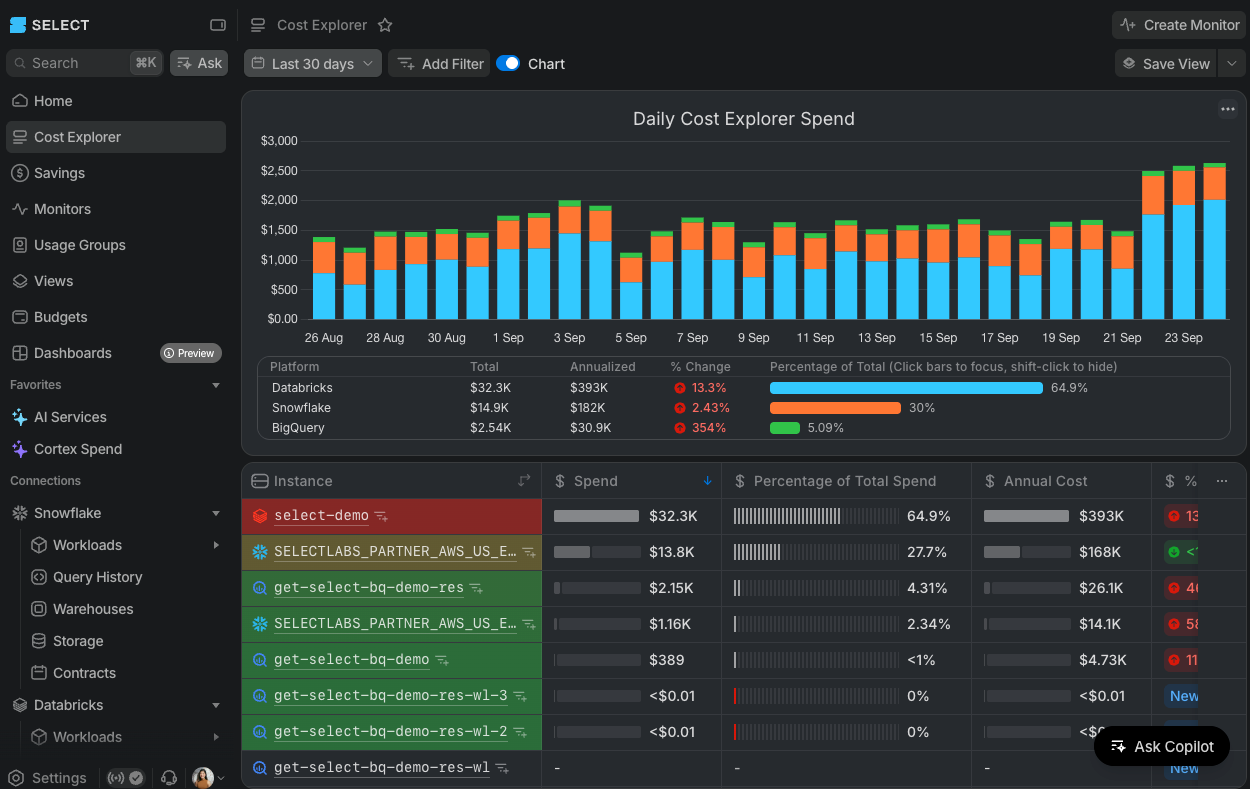
Task: Click the Create Monitor button
Action: 1180,25
